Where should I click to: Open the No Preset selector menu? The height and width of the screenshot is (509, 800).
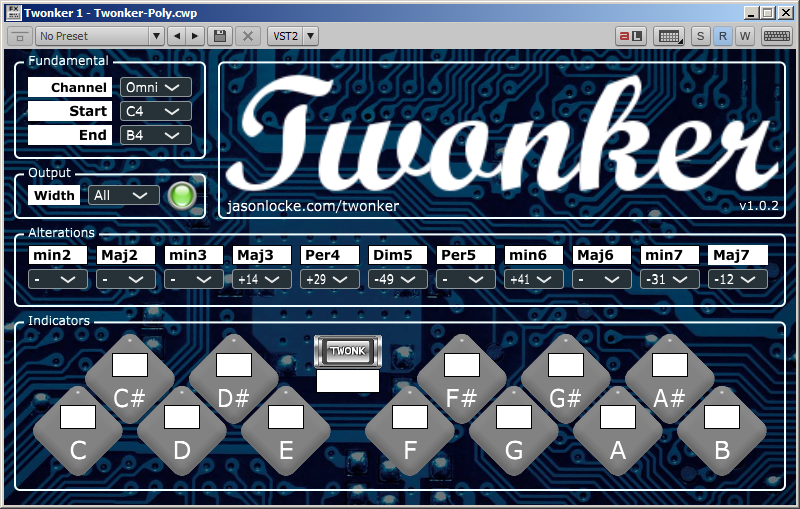(99, 36)
